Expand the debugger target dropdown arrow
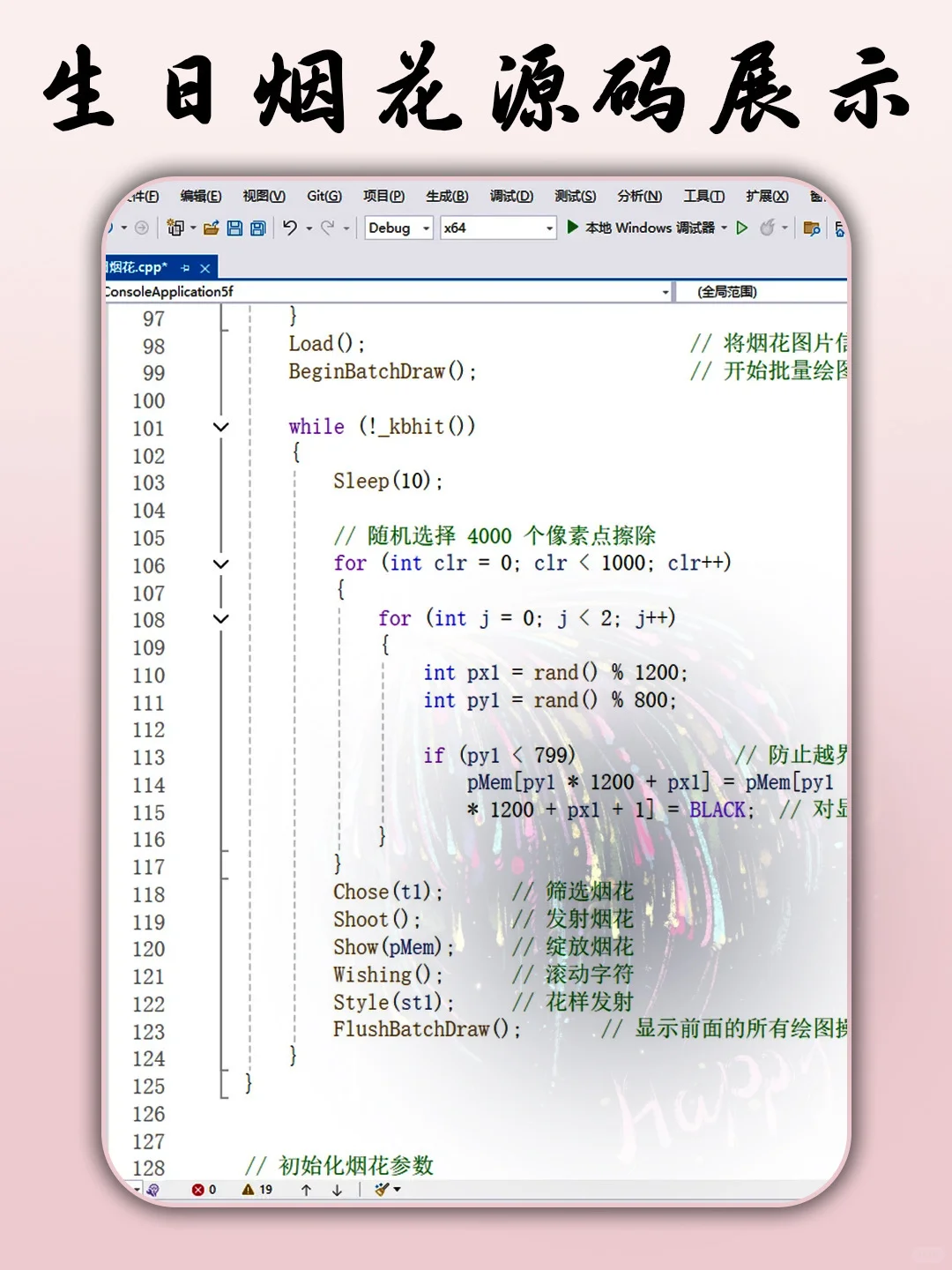The height and width of the screenshot is (1270, 952). click(x=725, y=228)
